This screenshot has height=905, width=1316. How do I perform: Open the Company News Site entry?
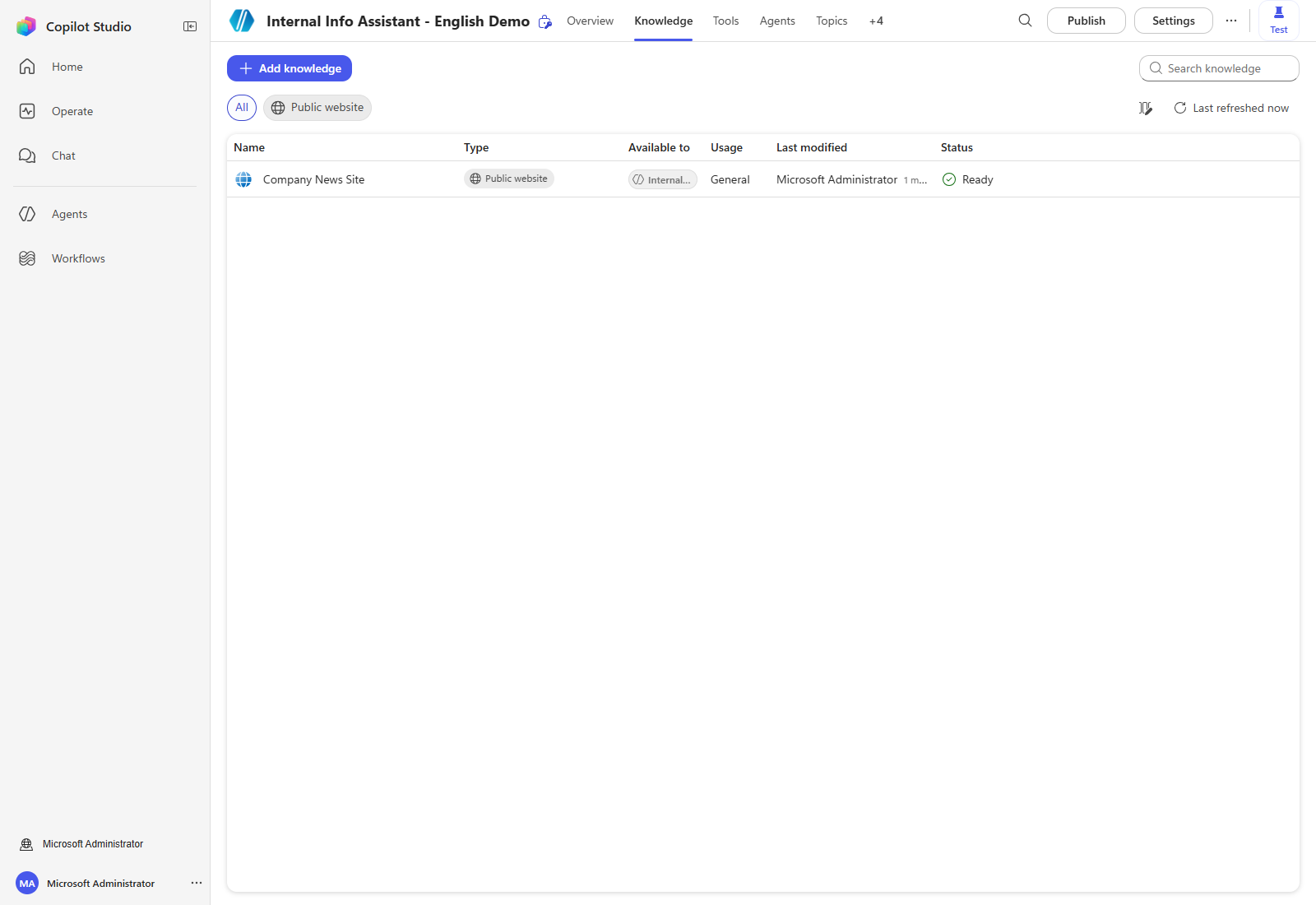coord(313,179)
